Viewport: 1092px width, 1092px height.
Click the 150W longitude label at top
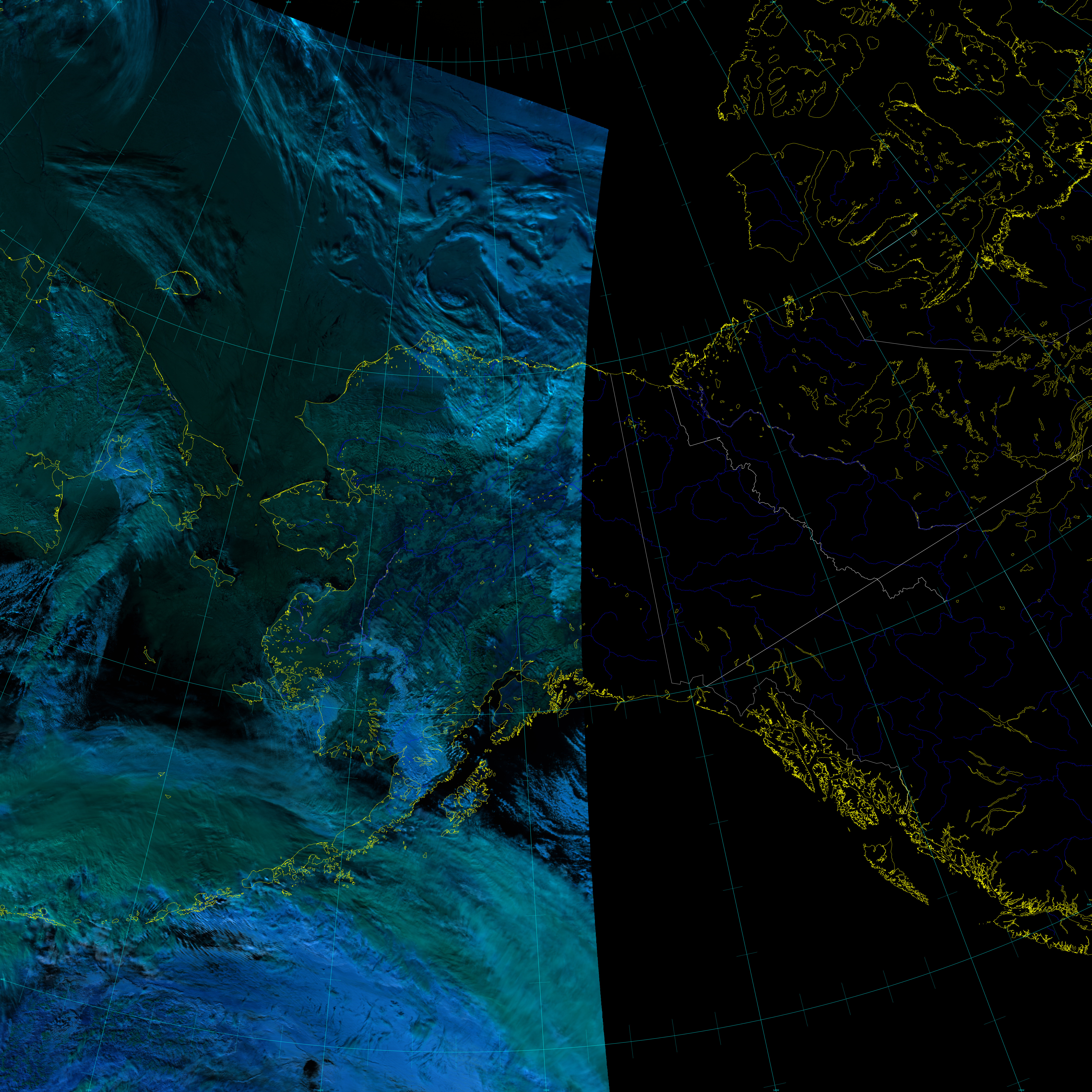[x=480, y=2]
